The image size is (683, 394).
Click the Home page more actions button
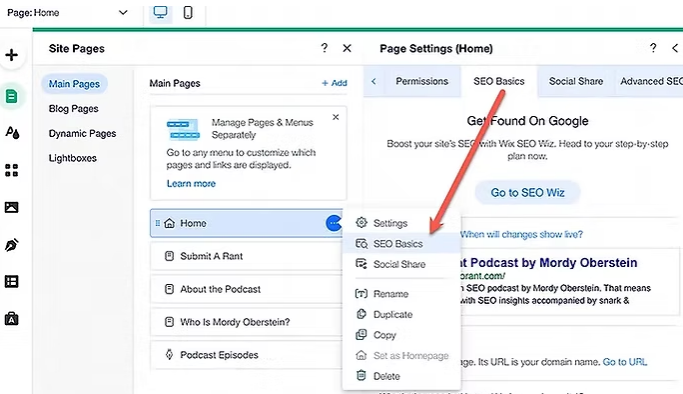[334, 223]
